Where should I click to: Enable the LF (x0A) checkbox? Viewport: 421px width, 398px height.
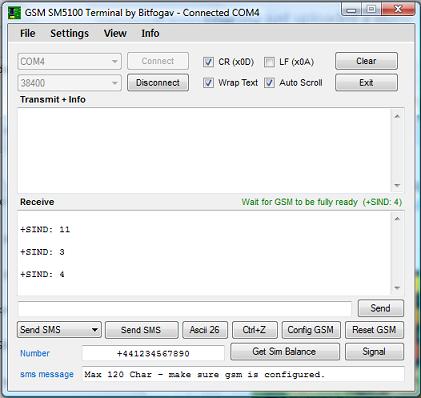point(269,62)
